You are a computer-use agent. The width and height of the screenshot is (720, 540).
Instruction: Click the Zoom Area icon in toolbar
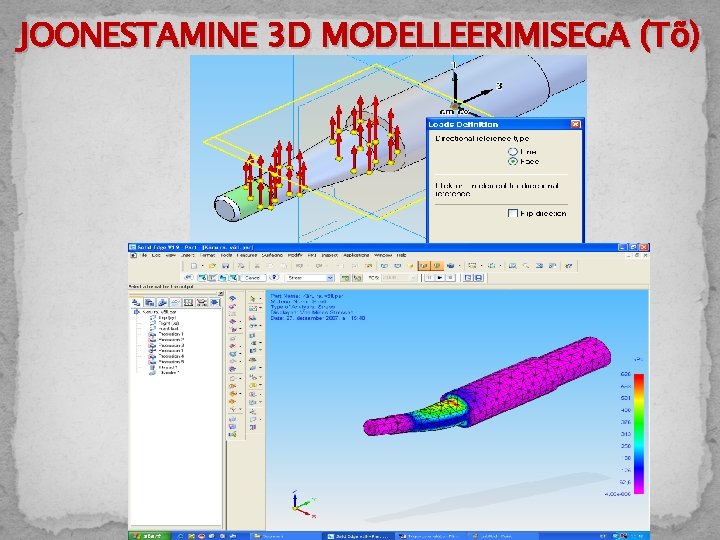click(513, 266)
